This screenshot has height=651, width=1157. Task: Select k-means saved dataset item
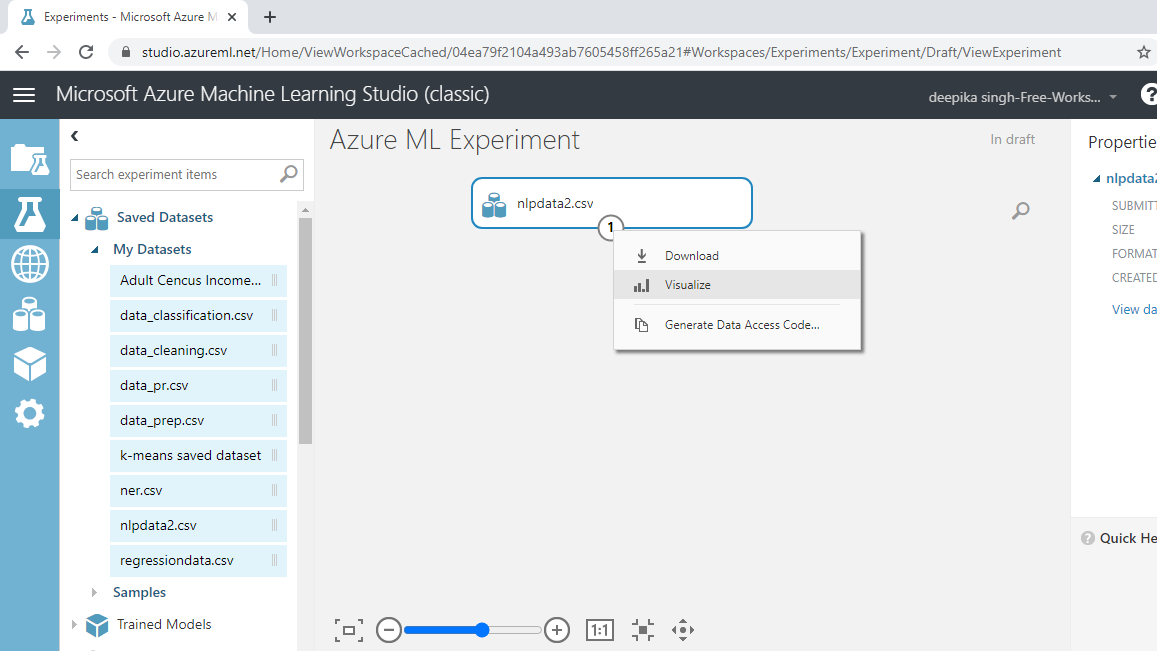(198, 455)
